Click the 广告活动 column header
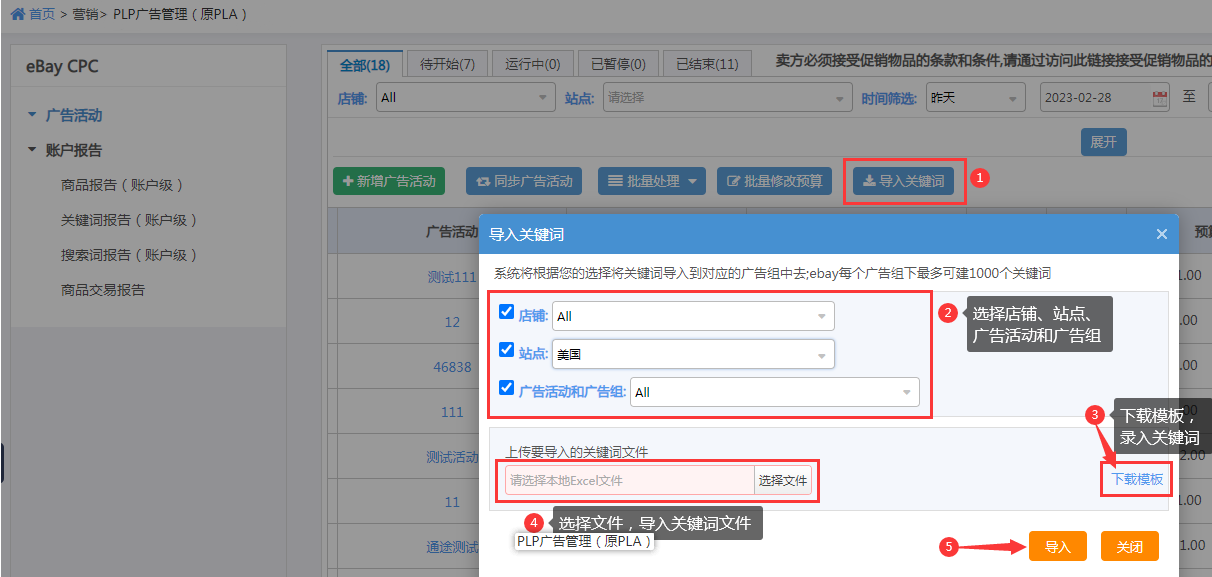 click(x=452, y=231)
